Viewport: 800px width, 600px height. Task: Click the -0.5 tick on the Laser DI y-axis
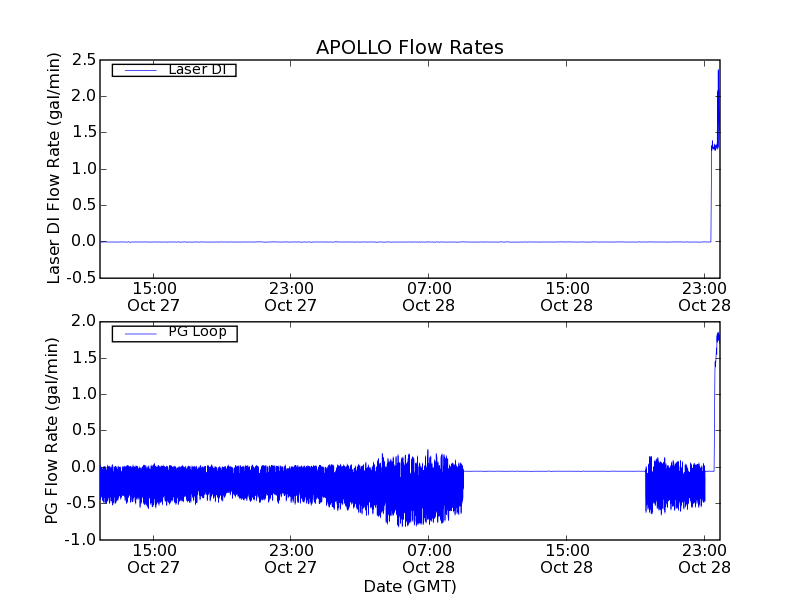click(80, 278)
